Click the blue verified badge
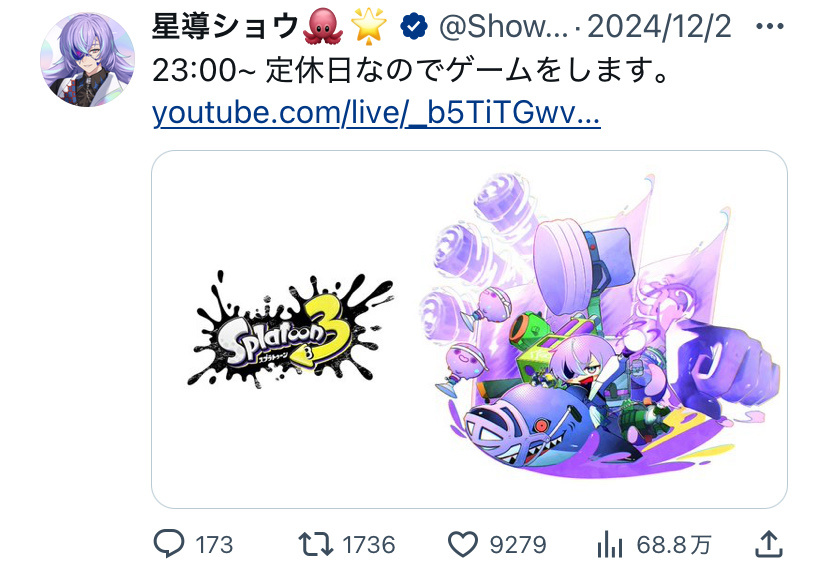828x581 pixels. click(413, 27)
